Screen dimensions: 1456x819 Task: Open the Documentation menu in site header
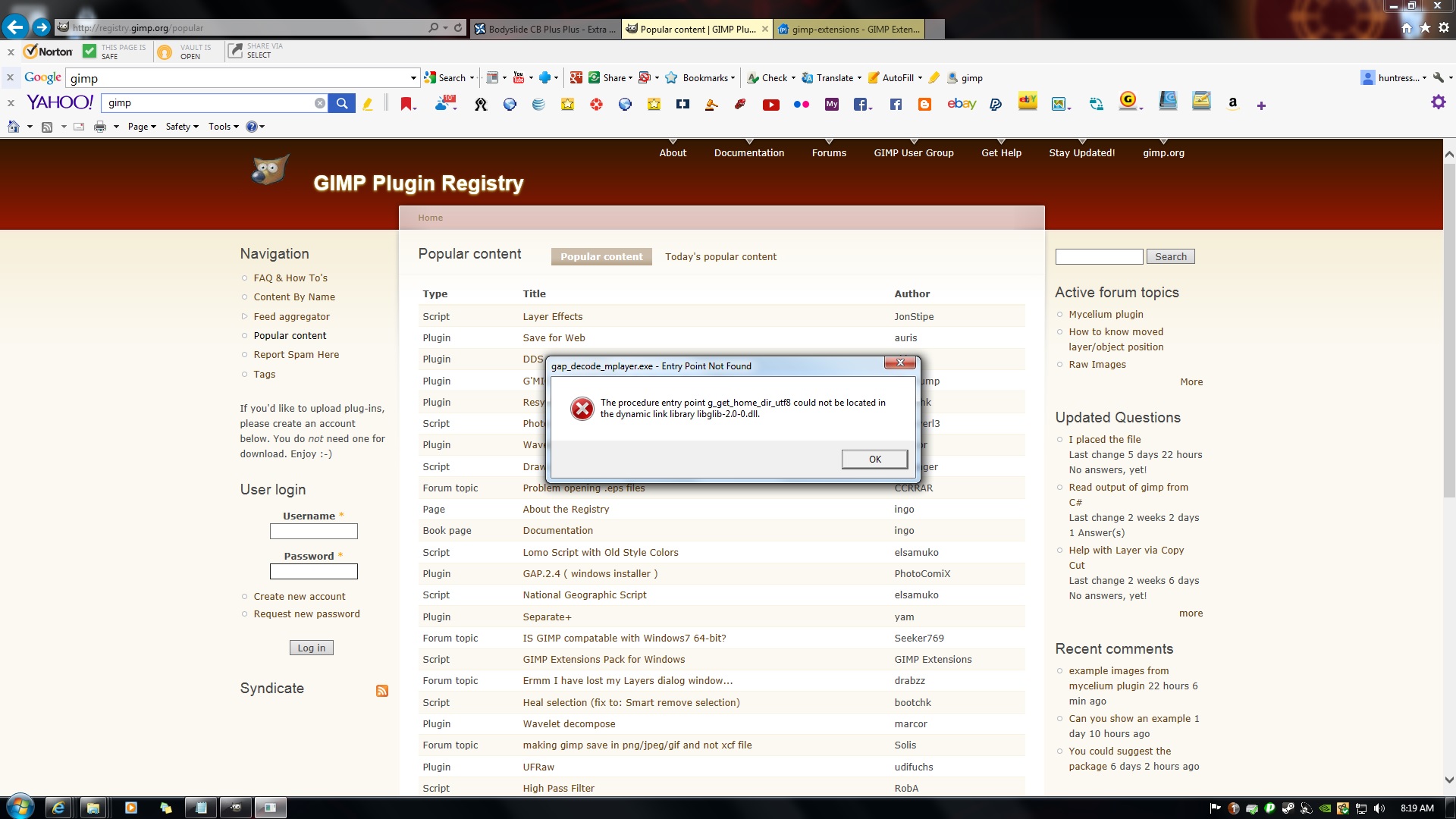click(x=749, y=152)
